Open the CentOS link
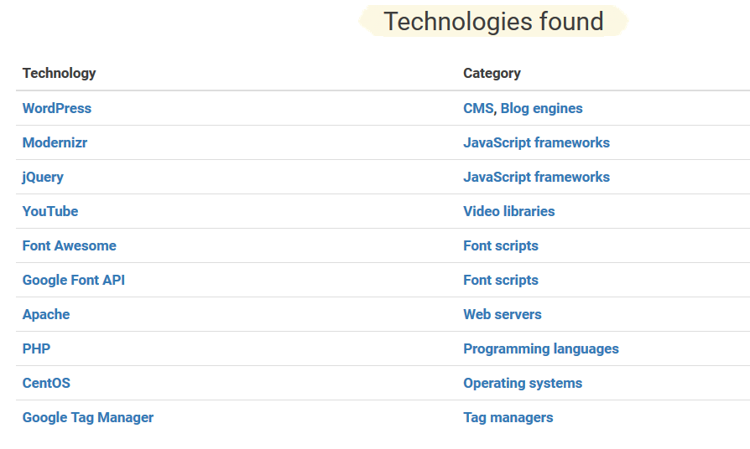Viewport: 750px width, 449px height. (46, 383)
